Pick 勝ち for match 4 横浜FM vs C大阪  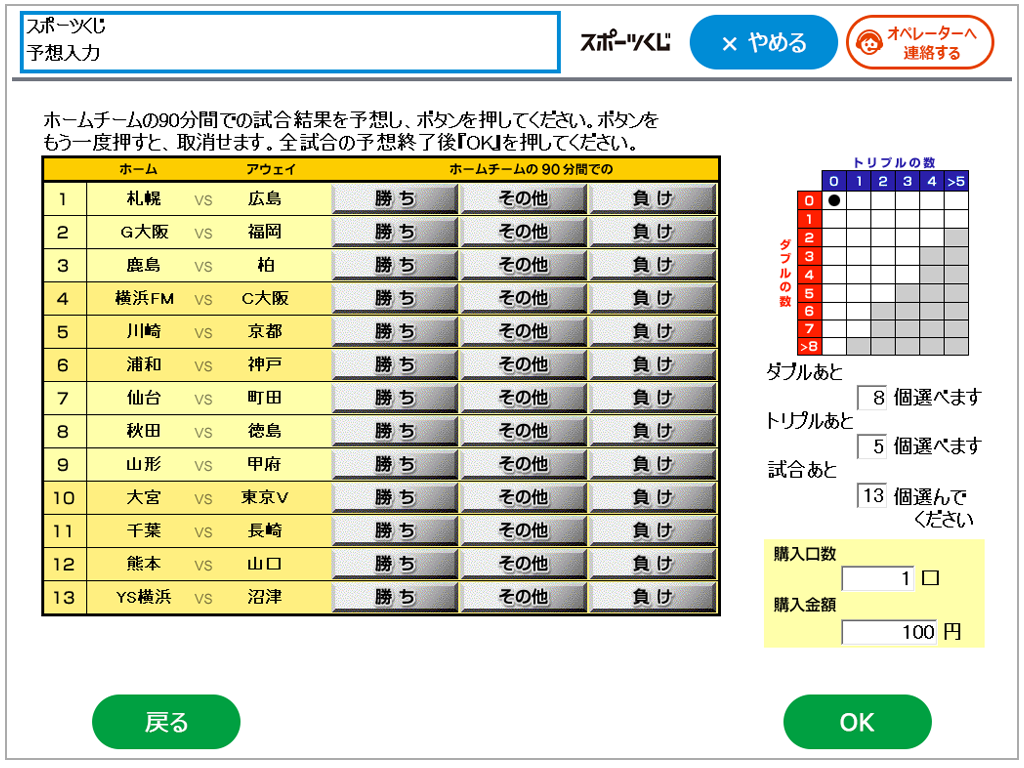(395, 298)
